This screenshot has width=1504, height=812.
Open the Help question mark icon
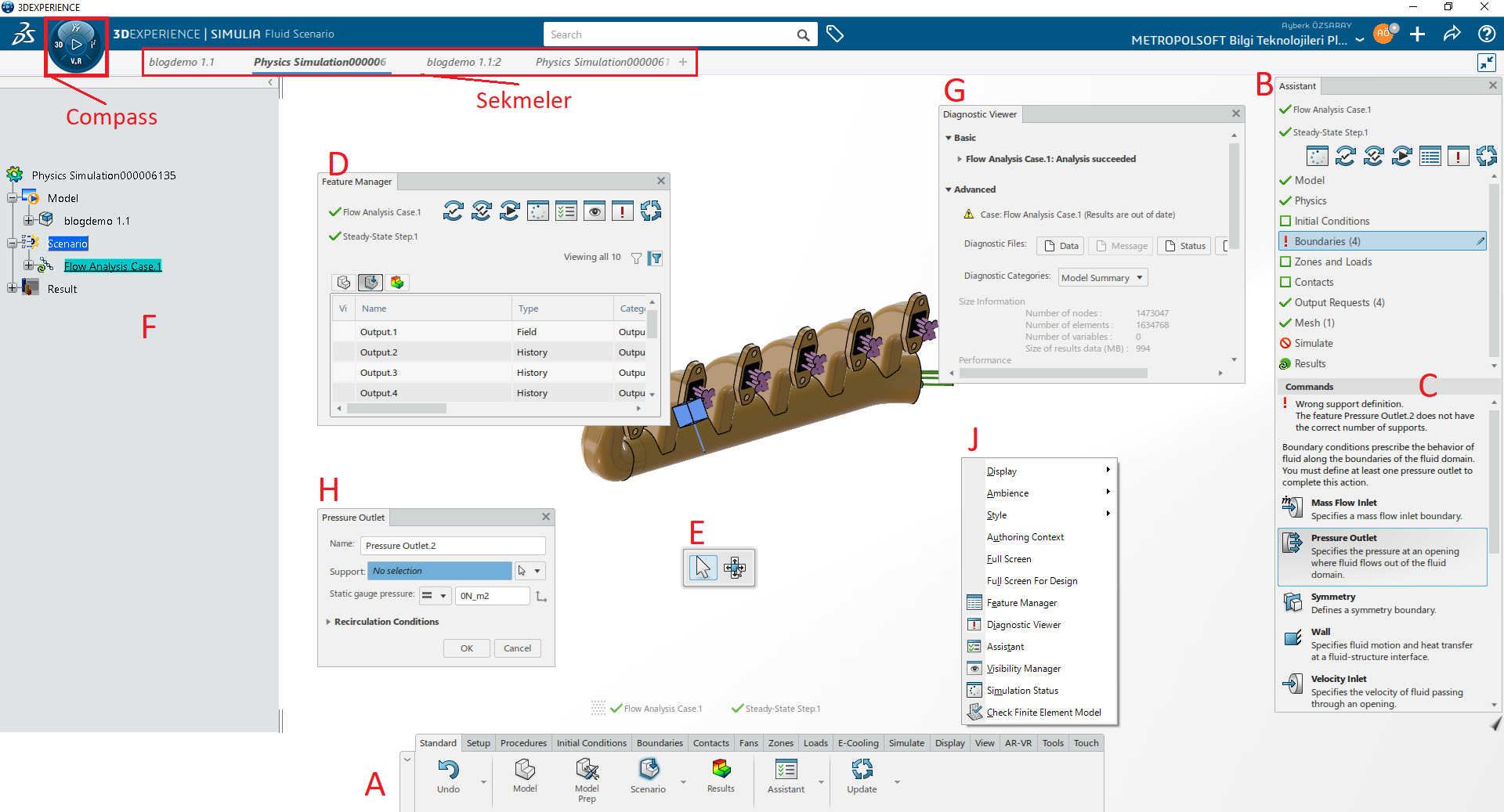[x=1486, y=34]
